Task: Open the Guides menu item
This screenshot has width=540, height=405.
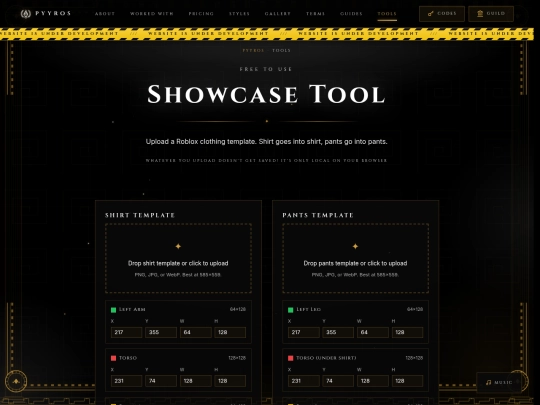Action: click(351, 14)
